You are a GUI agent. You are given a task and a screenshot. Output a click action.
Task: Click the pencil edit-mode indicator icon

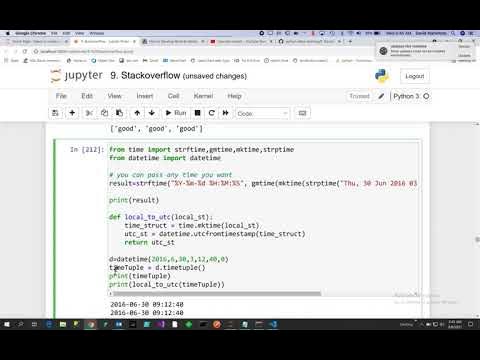pyautogui.click(x=381, y=96)
